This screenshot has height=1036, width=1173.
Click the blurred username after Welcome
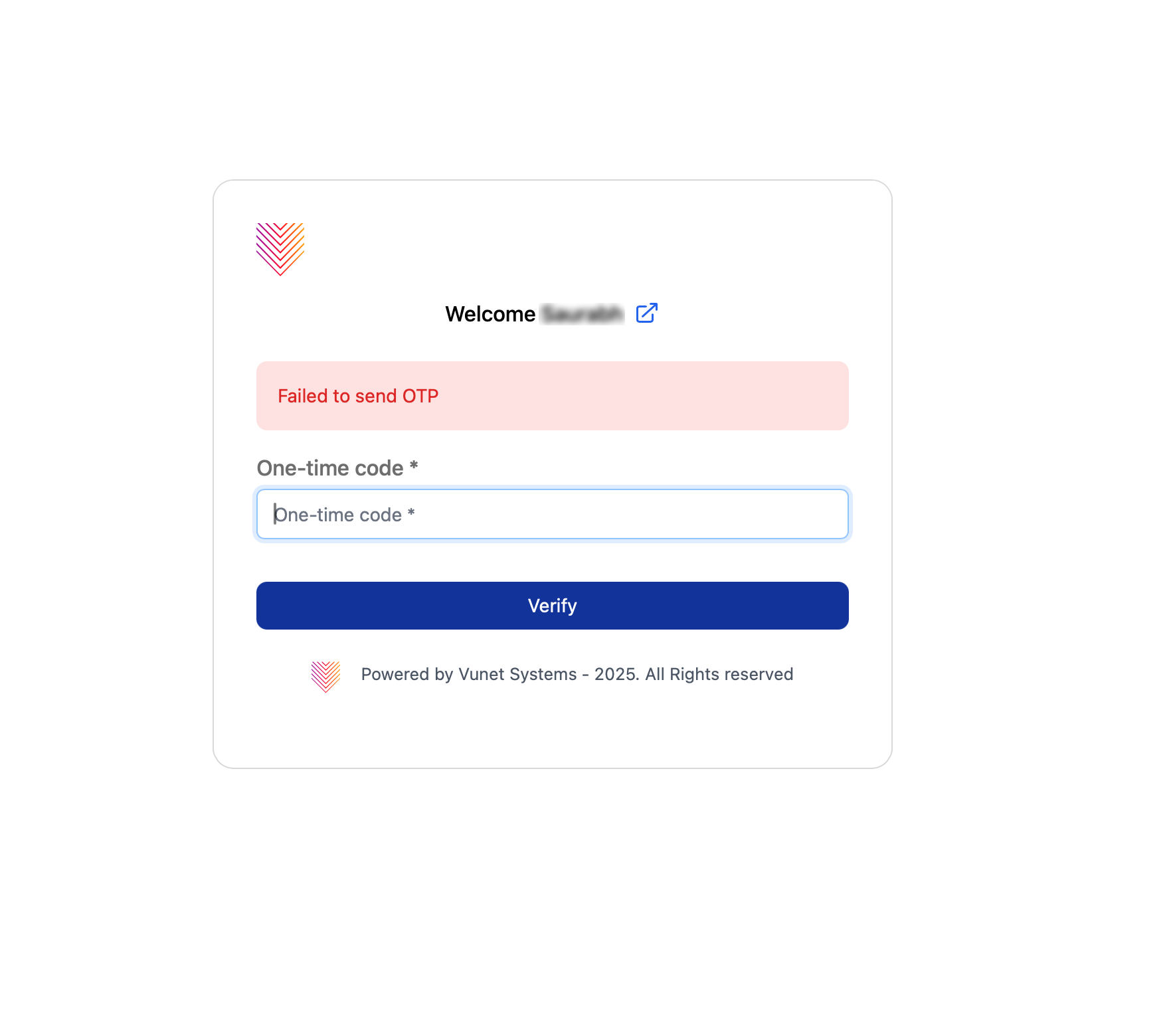point(583,314)
